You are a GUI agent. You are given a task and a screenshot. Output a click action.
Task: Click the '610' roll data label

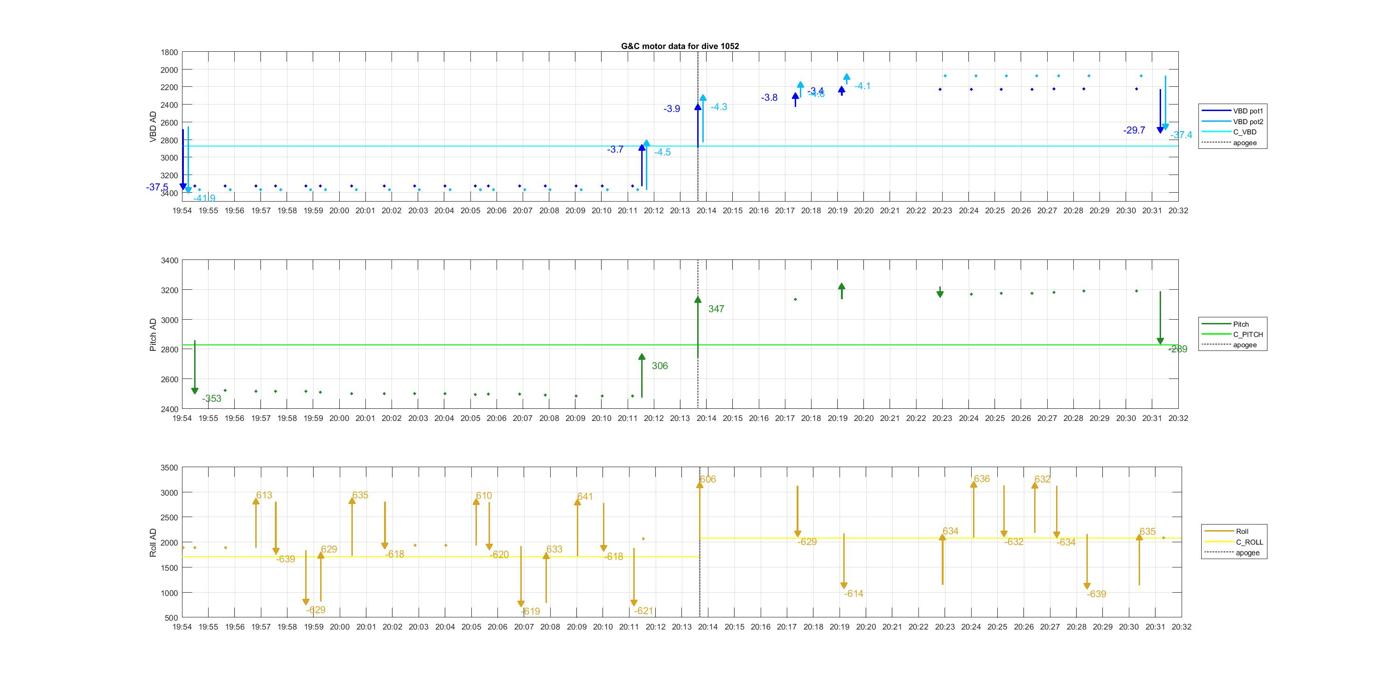(x=484, y=495)
